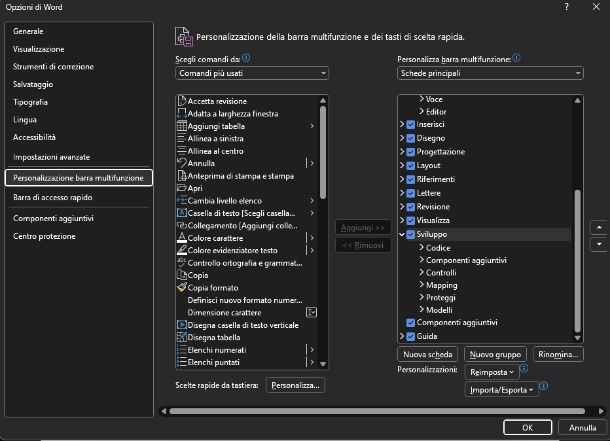Select the Annulla undo arrow icon

pyautogui.click(x=182, y=163)
